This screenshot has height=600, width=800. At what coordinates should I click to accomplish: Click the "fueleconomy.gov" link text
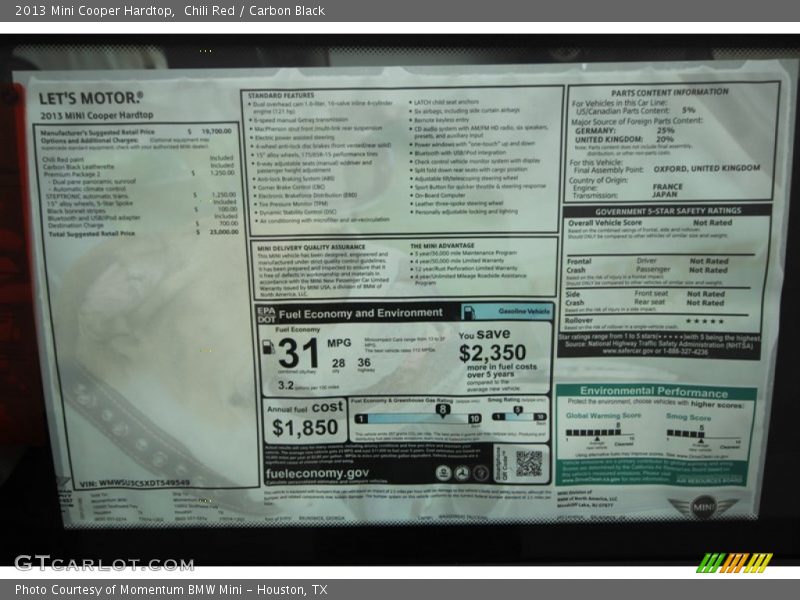coord(317,473)
